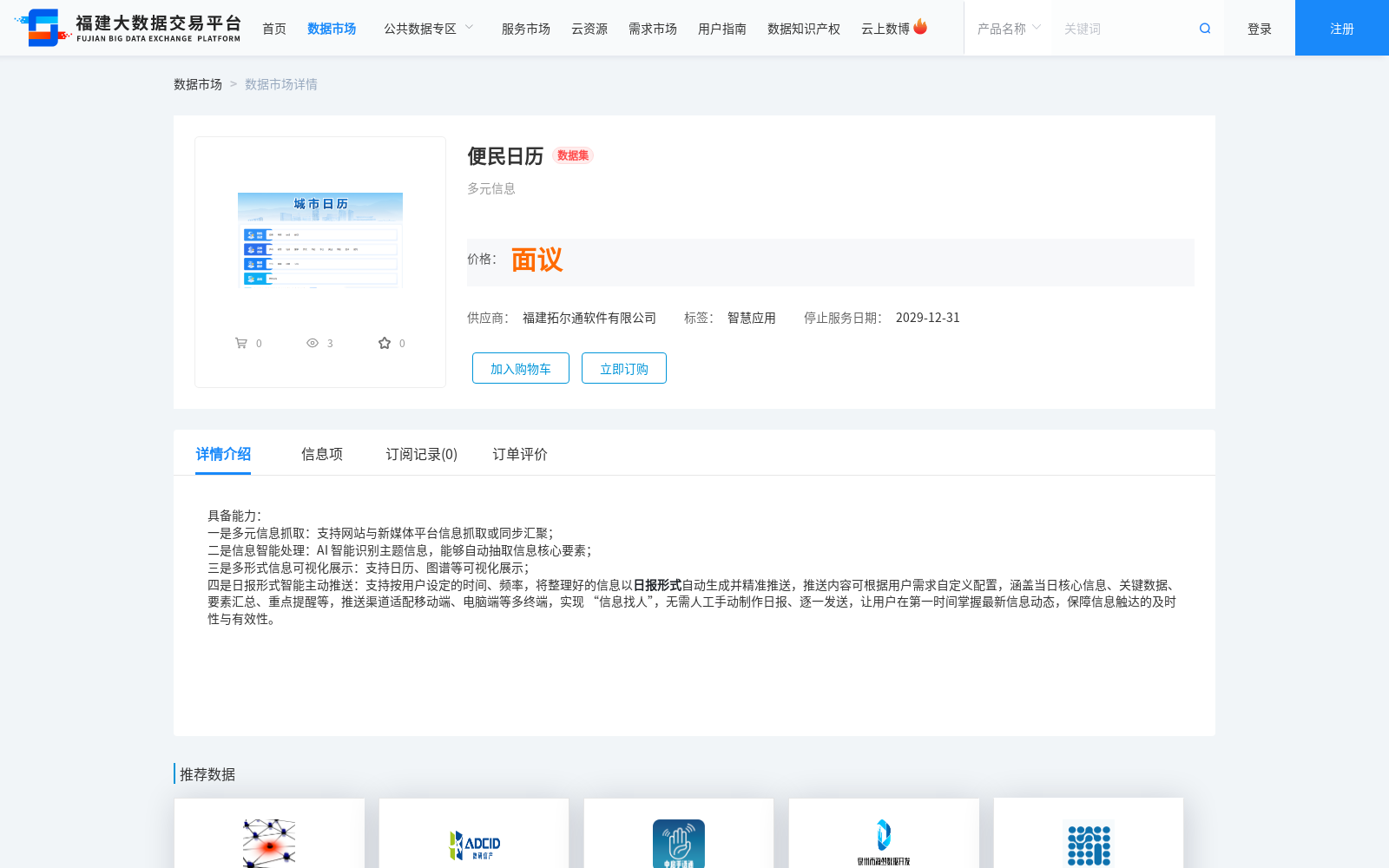Screen dimensions: 1389x868
Task: Switch to the 订阅记录(0) tab
Action: (422, 454)
